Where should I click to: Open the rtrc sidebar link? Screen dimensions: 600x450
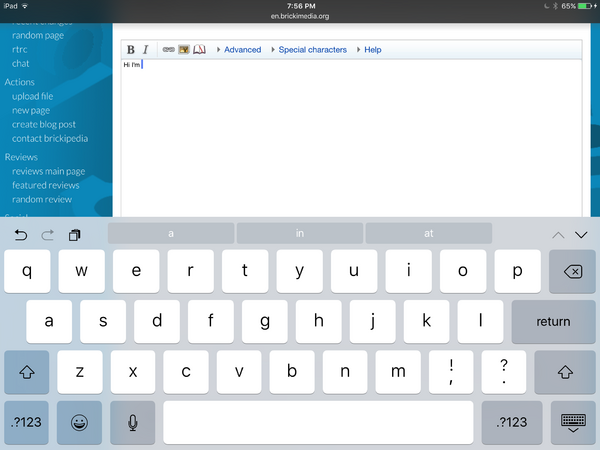click(20, 49)
